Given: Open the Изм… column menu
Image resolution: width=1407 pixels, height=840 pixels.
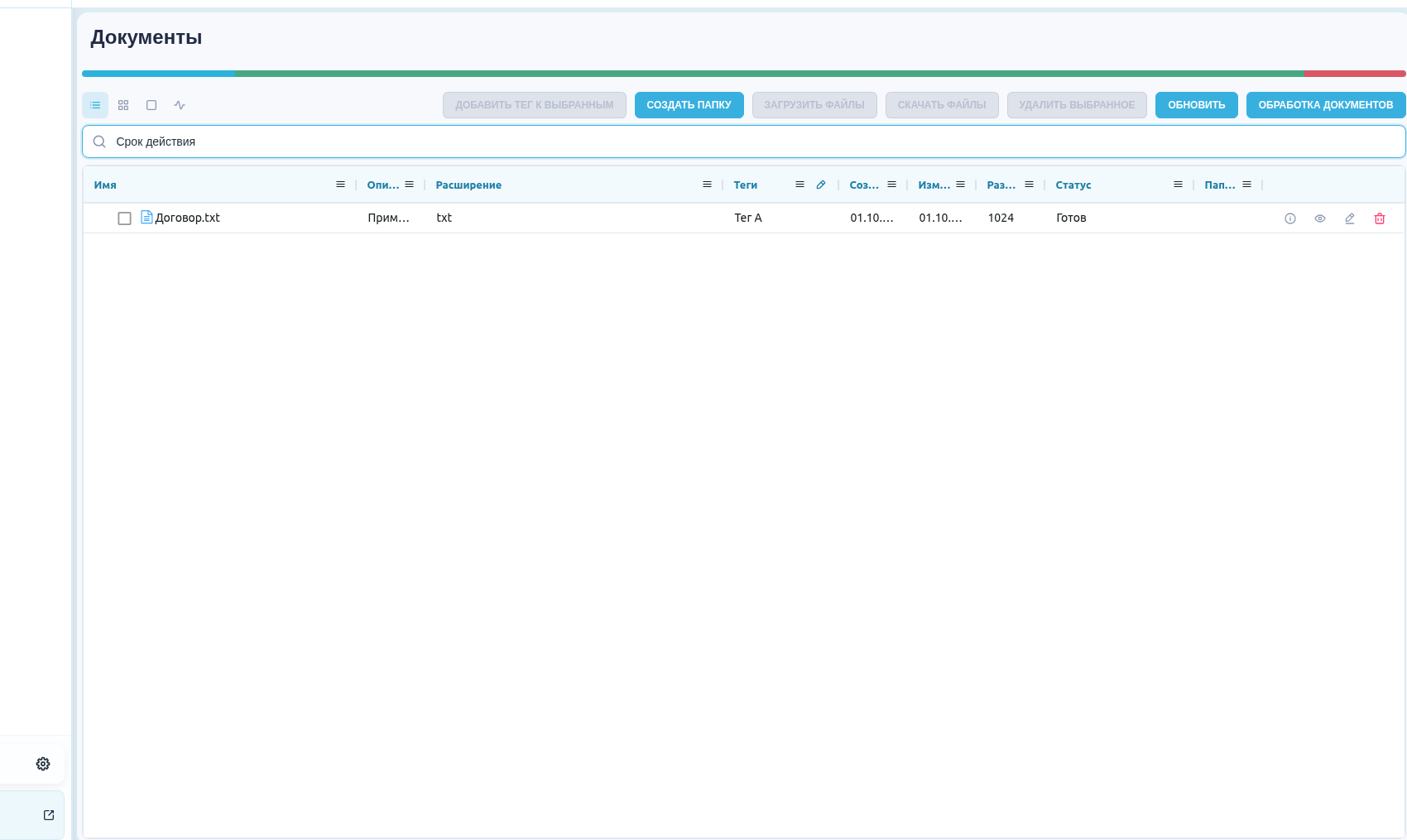Looking at the screenshot, I should point(960,185).
